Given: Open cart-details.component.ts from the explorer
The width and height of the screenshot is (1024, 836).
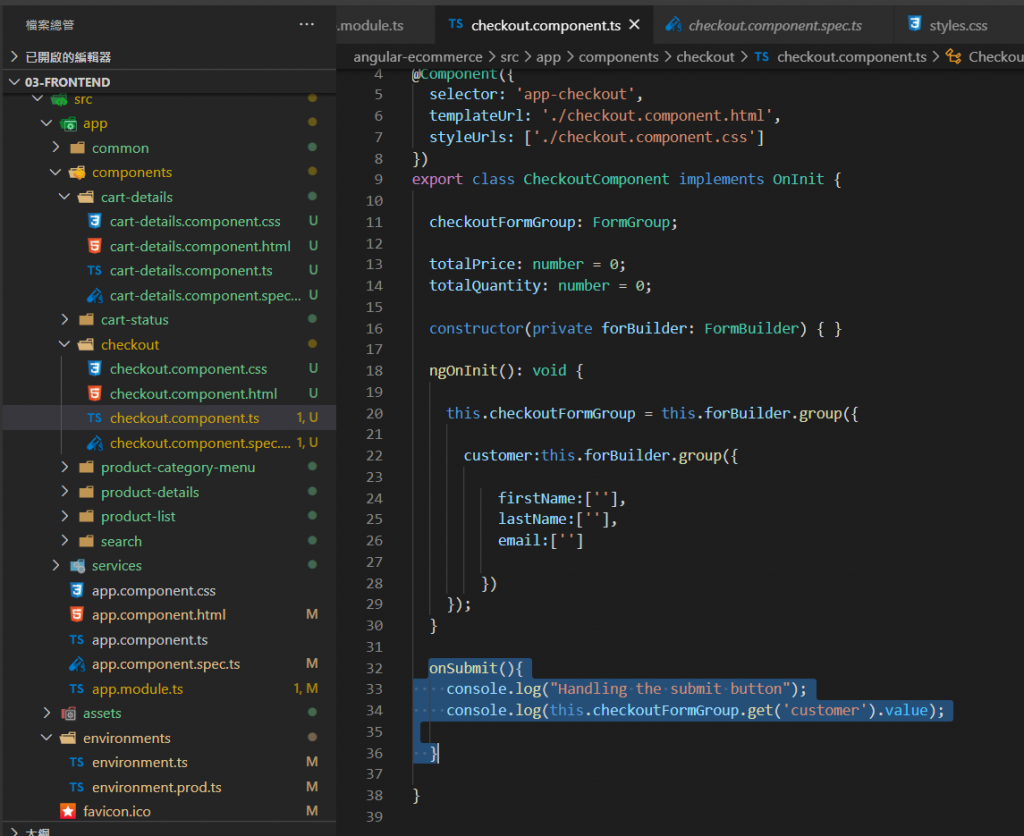Looking at the screenshot, I should click(x=190, y=271).
